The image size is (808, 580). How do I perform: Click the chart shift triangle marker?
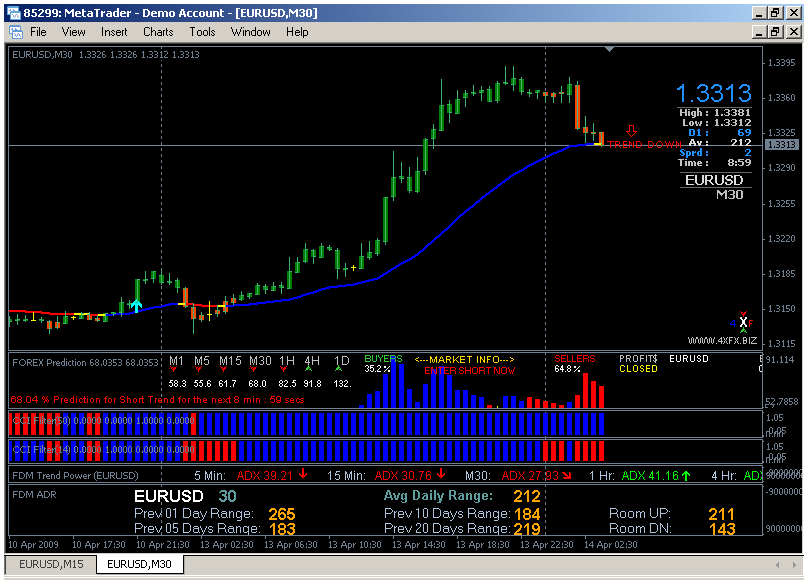point(609,49)
